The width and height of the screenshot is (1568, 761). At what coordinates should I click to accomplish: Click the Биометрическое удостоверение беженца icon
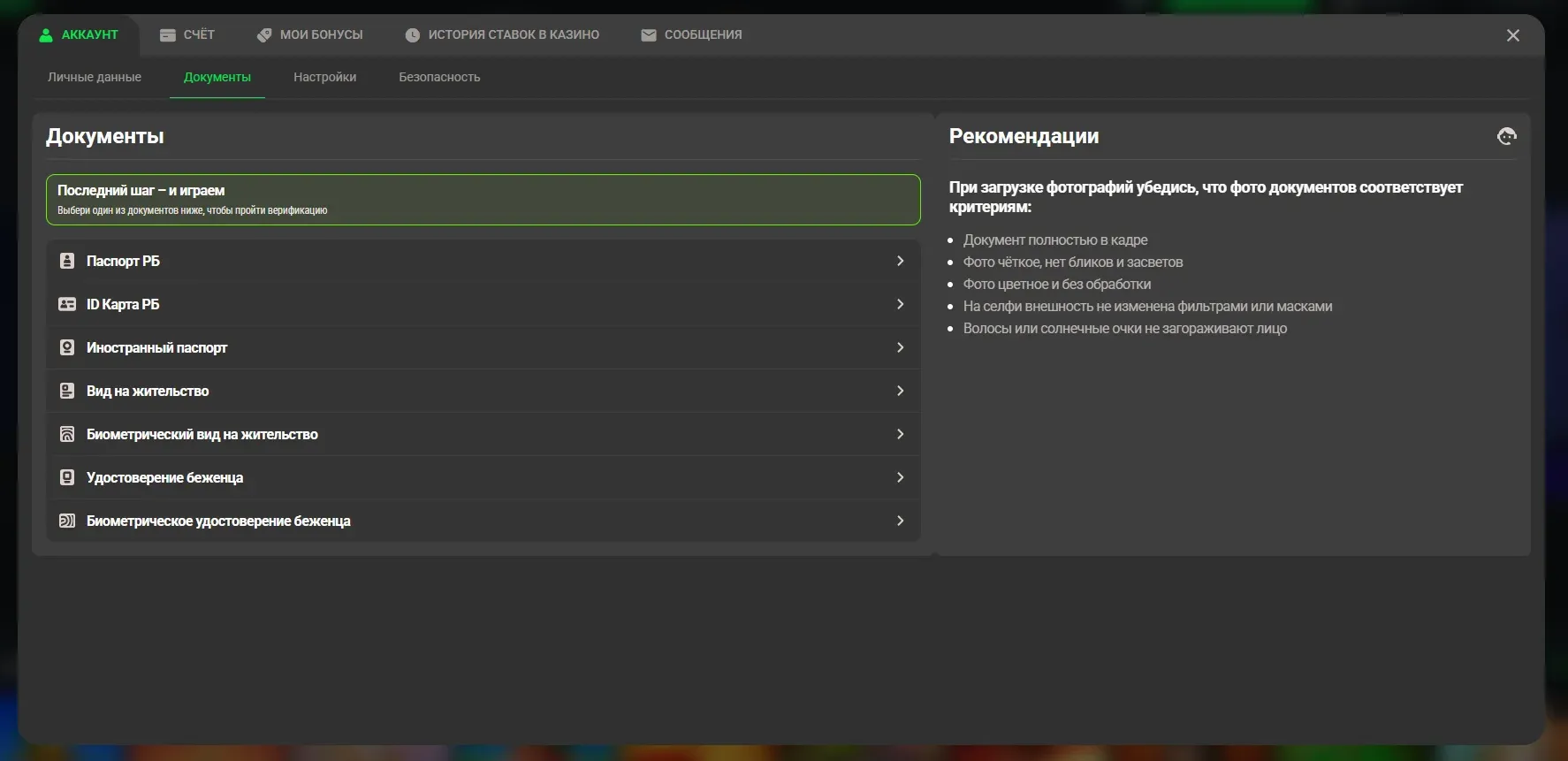(x=67, y=521)
